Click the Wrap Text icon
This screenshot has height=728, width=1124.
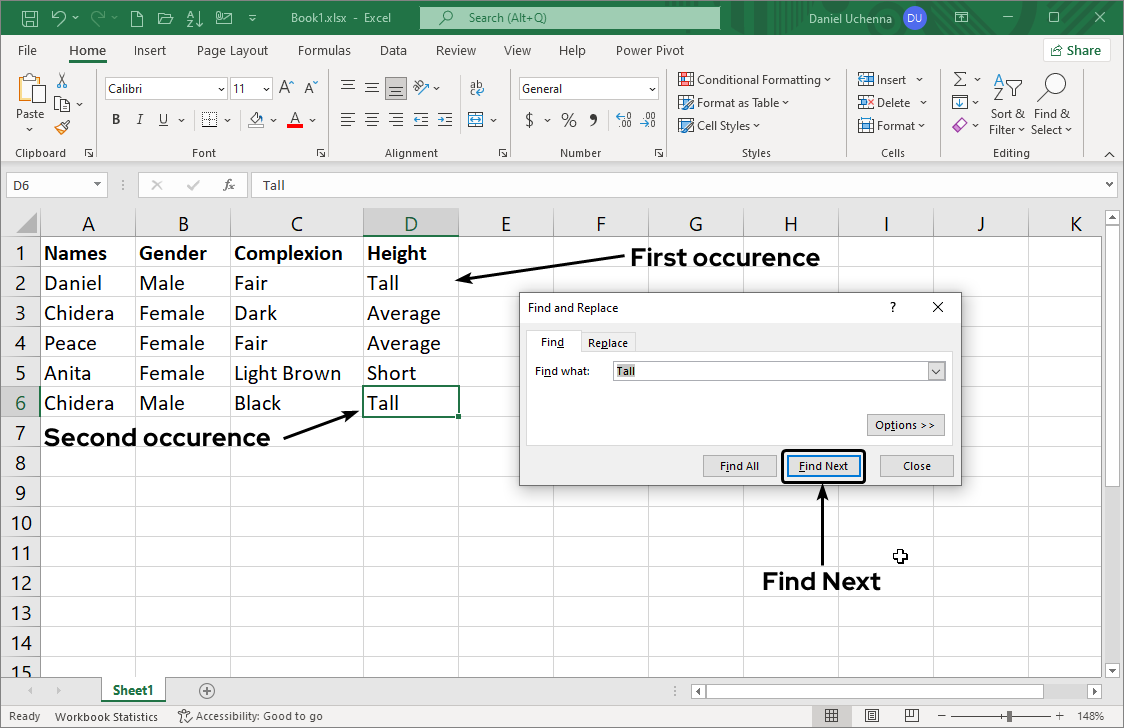(477, 89)
